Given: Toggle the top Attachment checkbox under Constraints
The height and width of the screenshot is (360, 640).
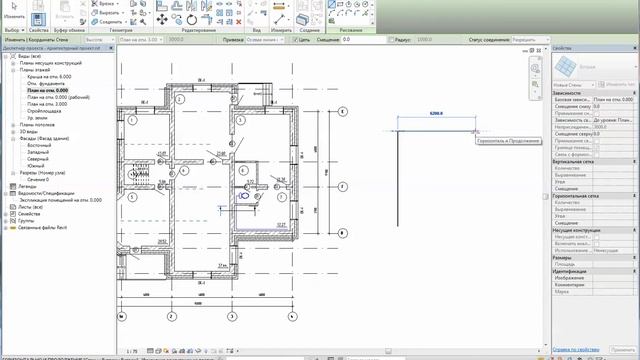Looking at the screenshot, I should coord(596,113).
